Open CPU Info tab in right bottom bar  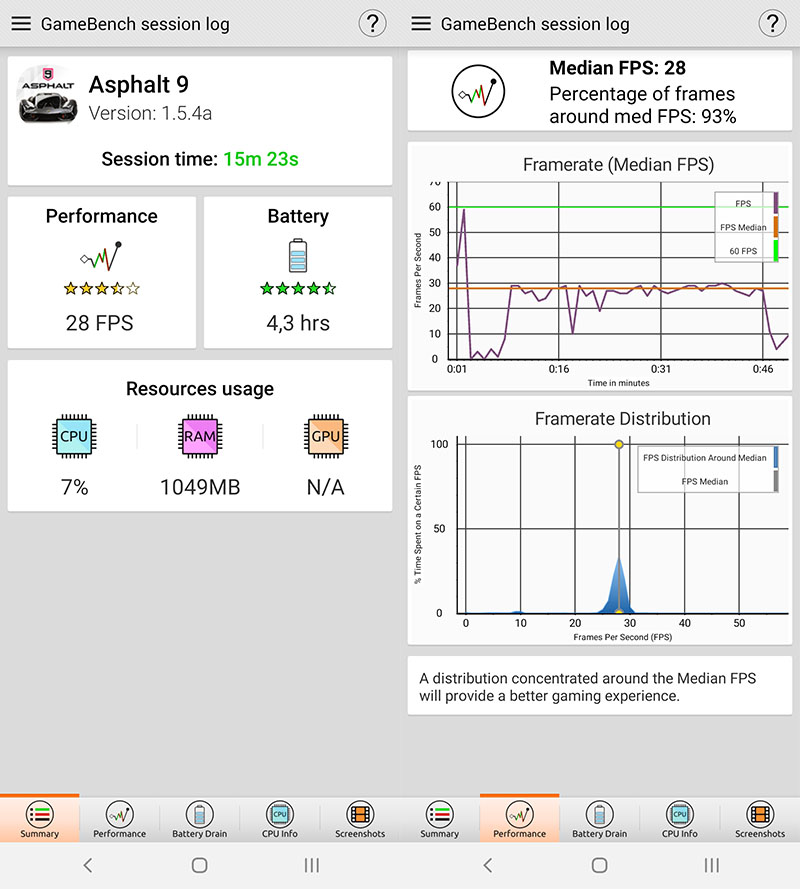pyautogui.click(x=679, y=819)
